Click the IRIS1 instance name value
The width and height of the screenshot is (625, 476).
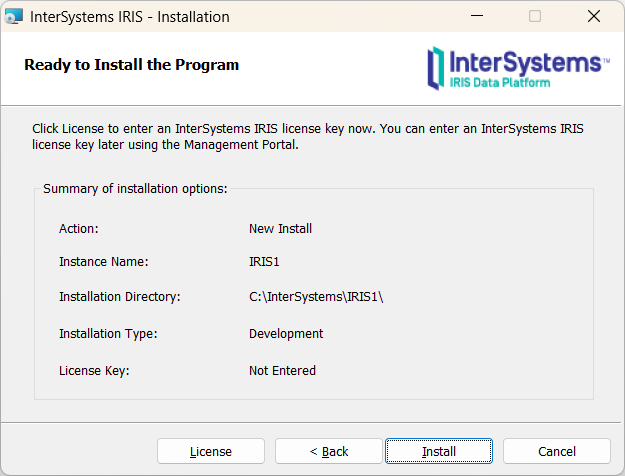266,262
